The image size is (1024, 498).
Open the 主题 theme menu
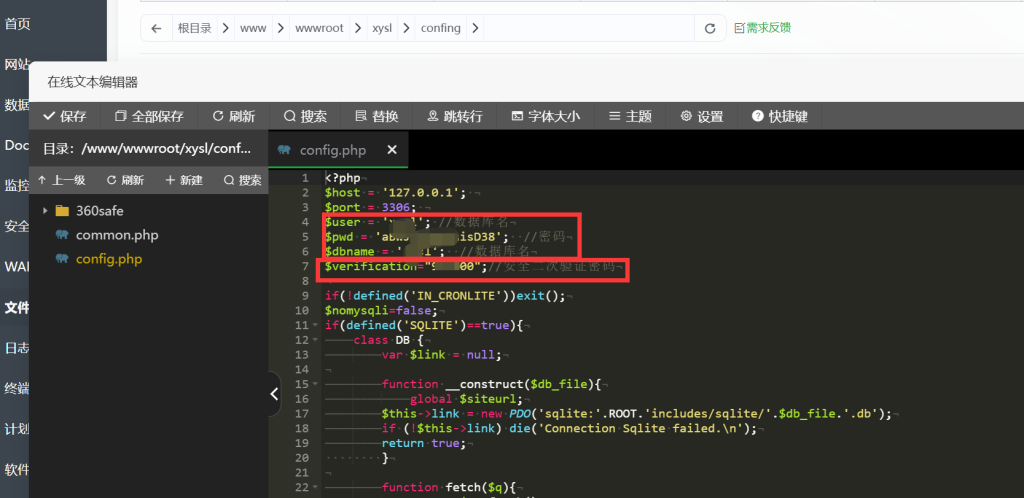[630, 116]
